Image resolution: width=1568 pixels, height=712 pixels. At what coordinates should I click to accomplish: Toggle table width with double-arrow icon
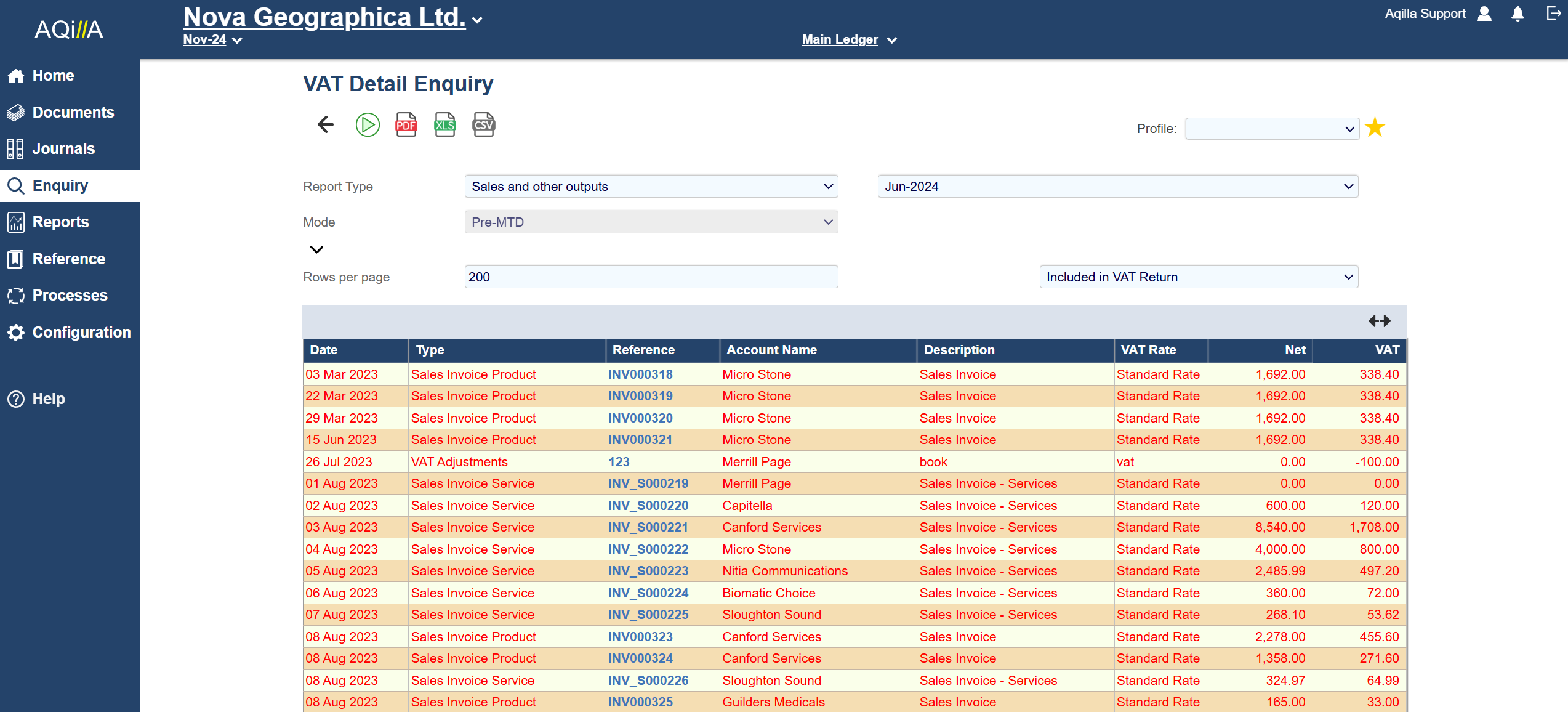pos(1379,321)
